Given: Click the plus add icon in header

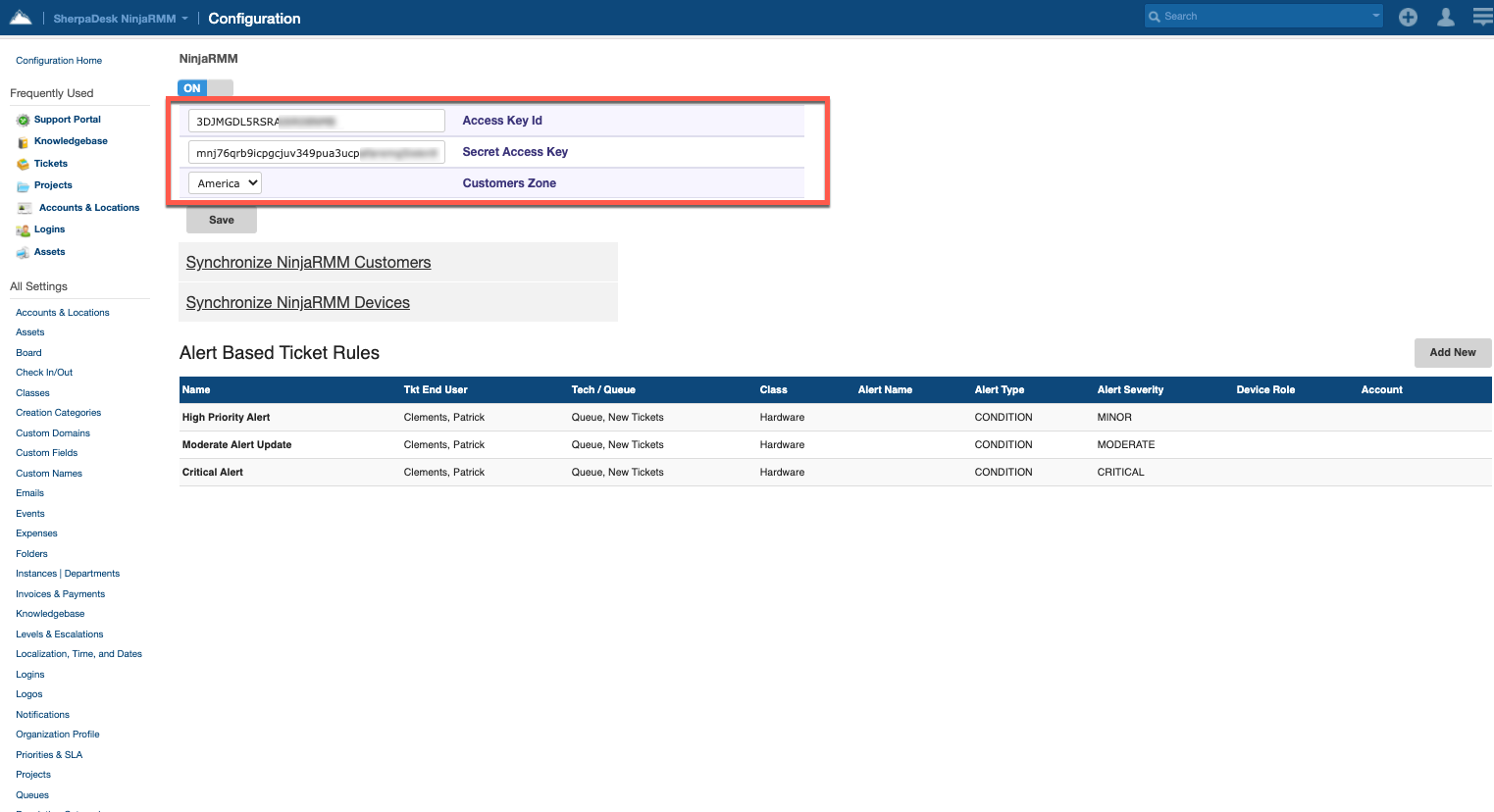Looking at the screenshot, I should 1408,17.
